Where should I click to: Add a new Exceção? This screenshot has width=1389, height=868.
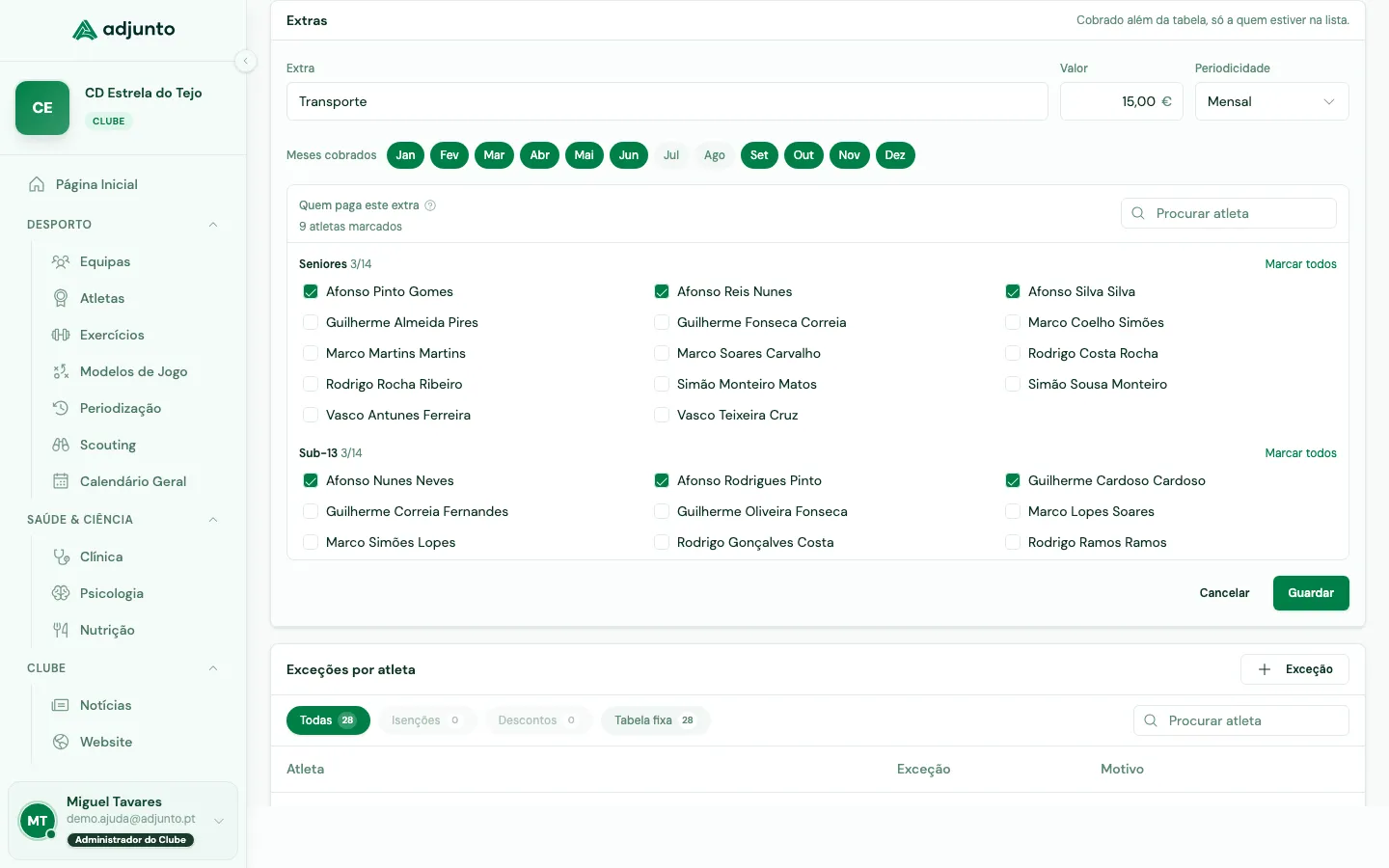(1294, 669)
